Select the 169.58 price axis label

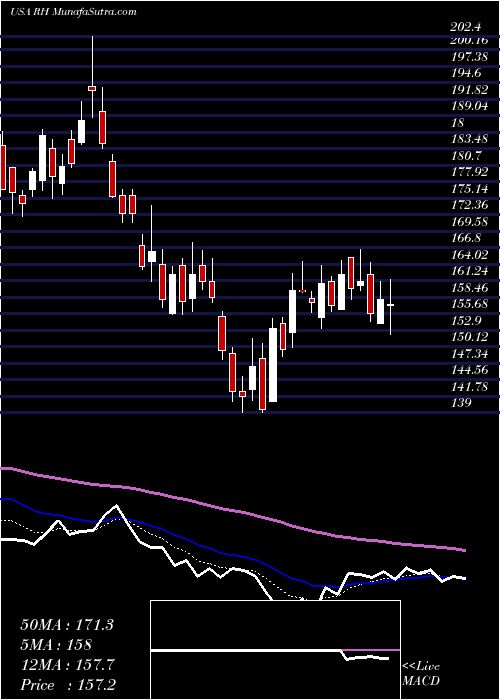point(468,221)
